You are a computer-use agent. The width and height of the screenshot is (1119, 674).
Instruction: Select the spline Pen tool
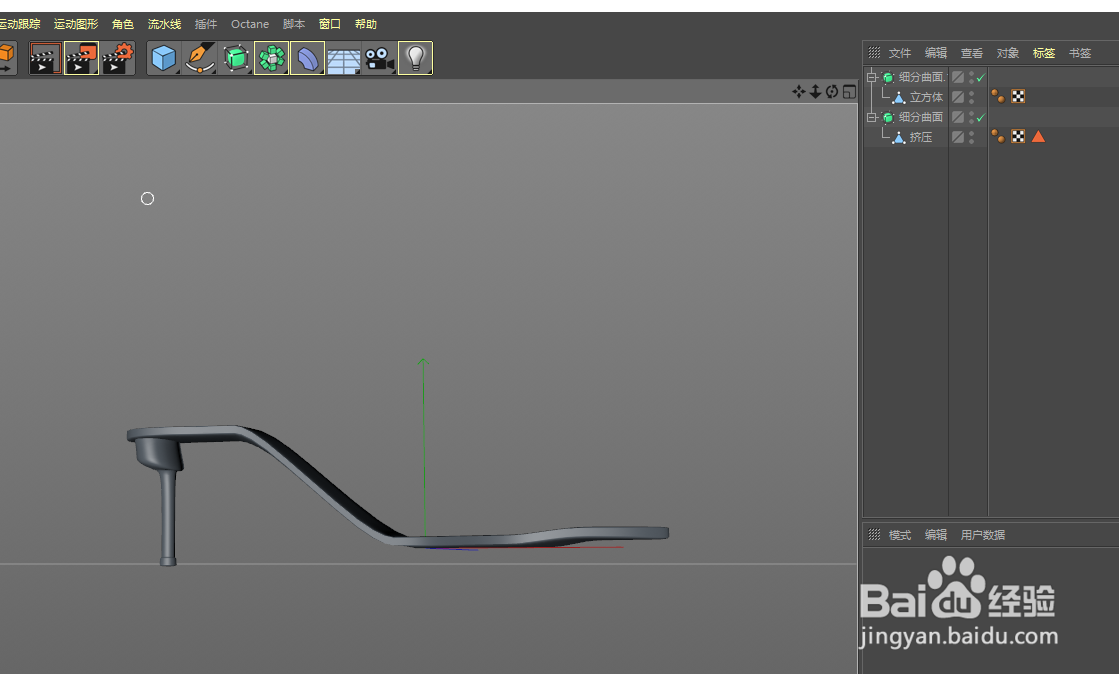tap(200, 58)
